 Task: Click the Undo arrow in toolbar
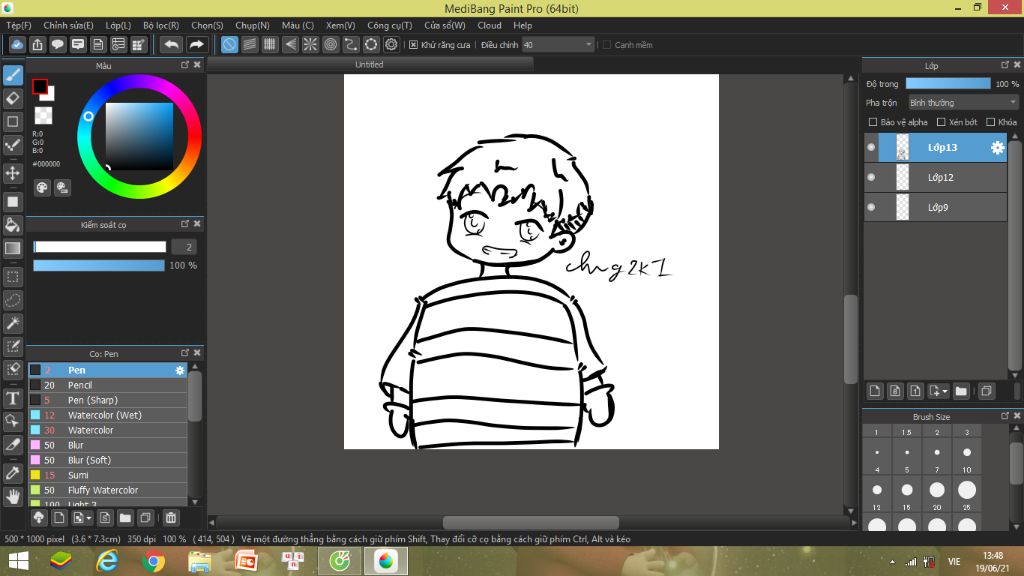coord(171,44)
